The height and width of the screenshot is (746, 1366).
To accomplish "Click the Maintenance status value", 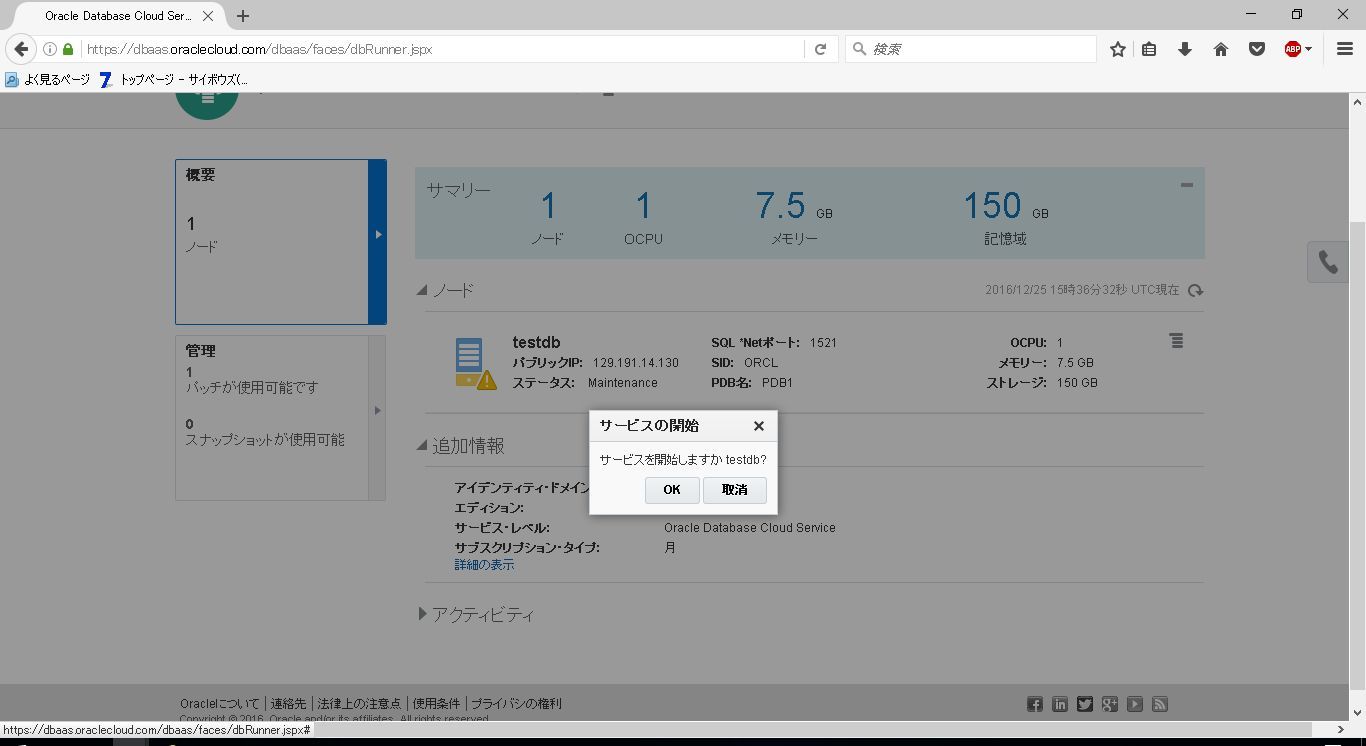I will click(623, 383).
